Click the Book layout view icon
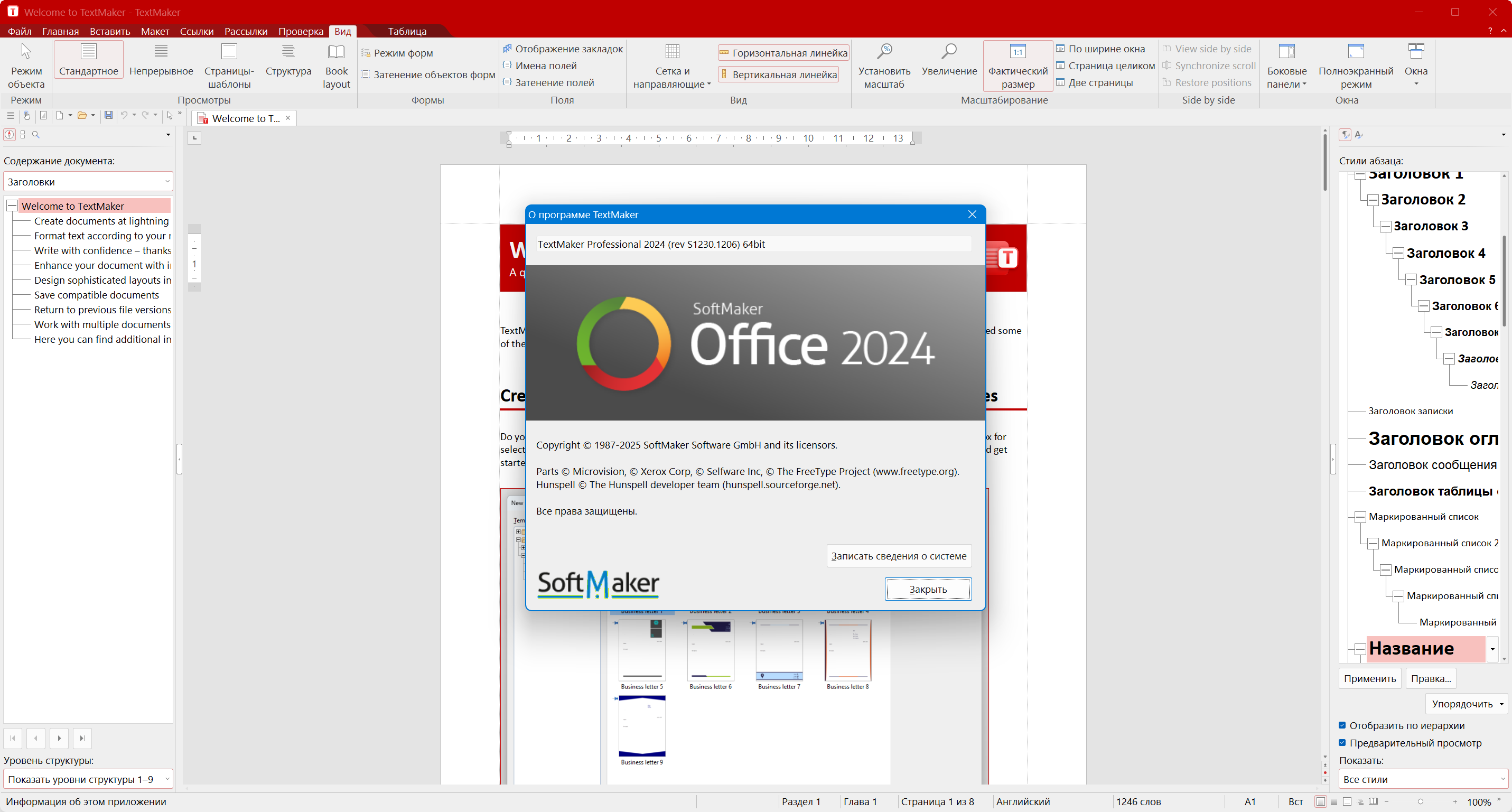Viewport: 1512px width, 812px height. pos(336,52)
